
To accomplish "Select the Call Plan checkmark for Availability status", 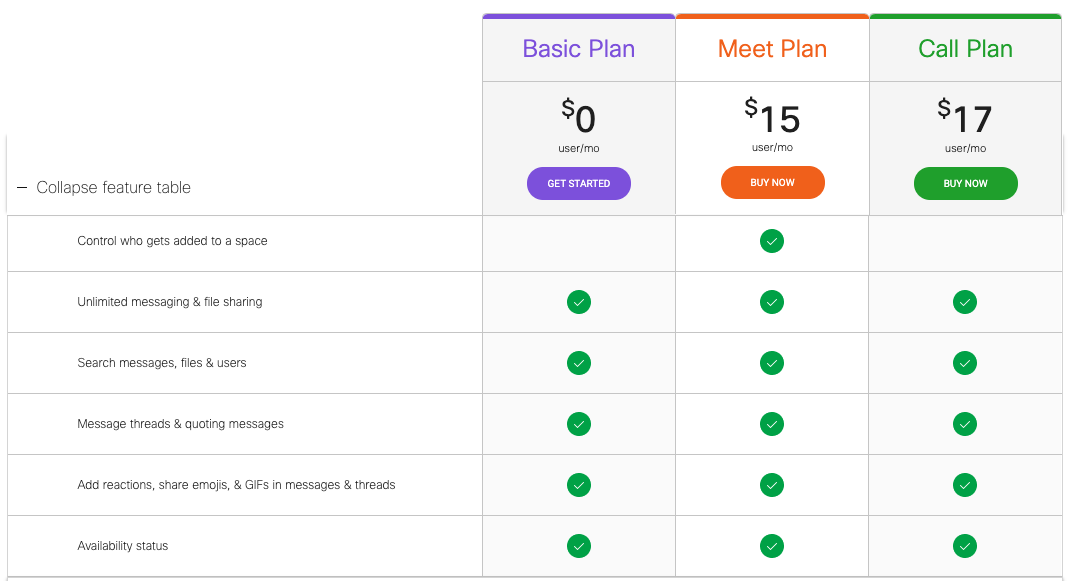I will pos(964,546).
